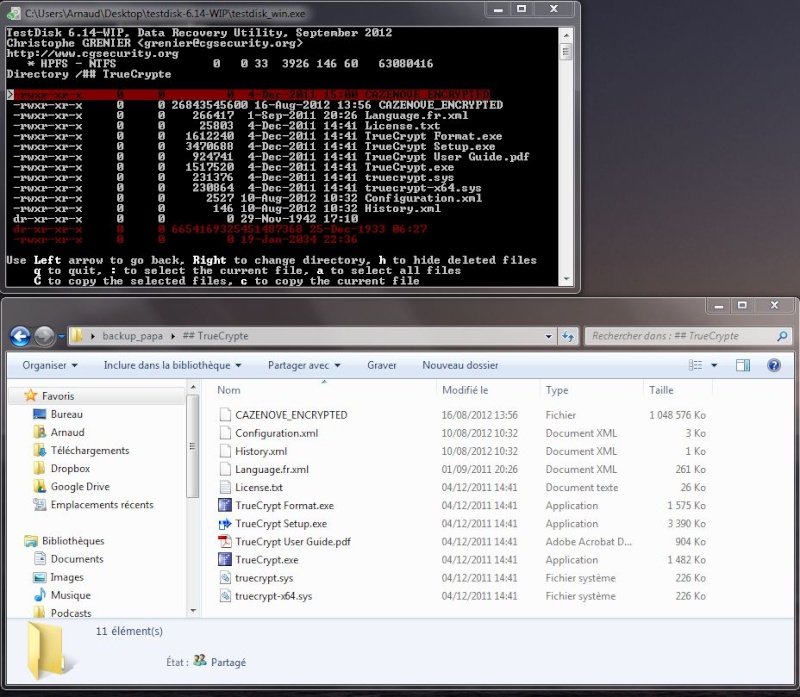Open Podcasts folder in navigation pane

pyautogui.click(x=71, y=613)
